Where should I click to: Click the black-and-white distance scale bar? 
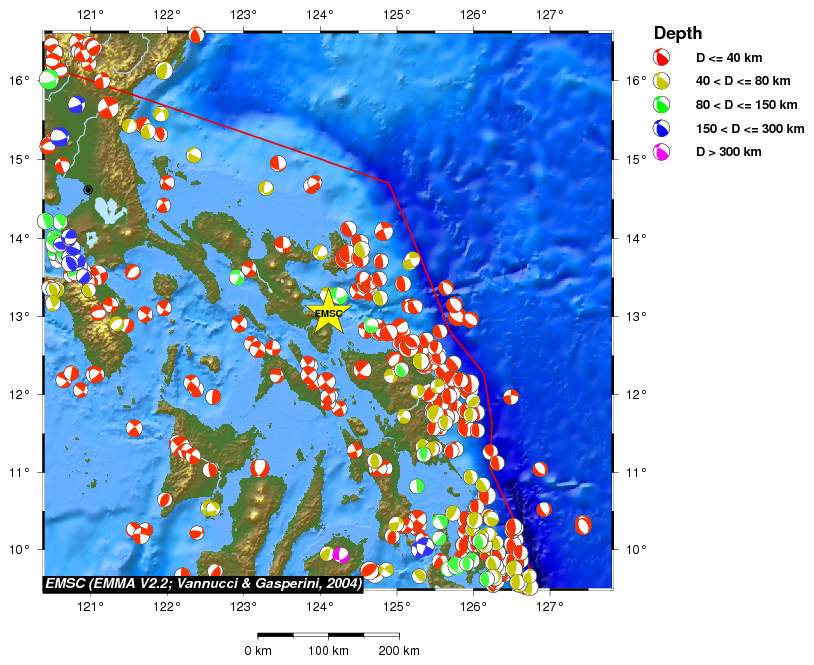[328, 634]
